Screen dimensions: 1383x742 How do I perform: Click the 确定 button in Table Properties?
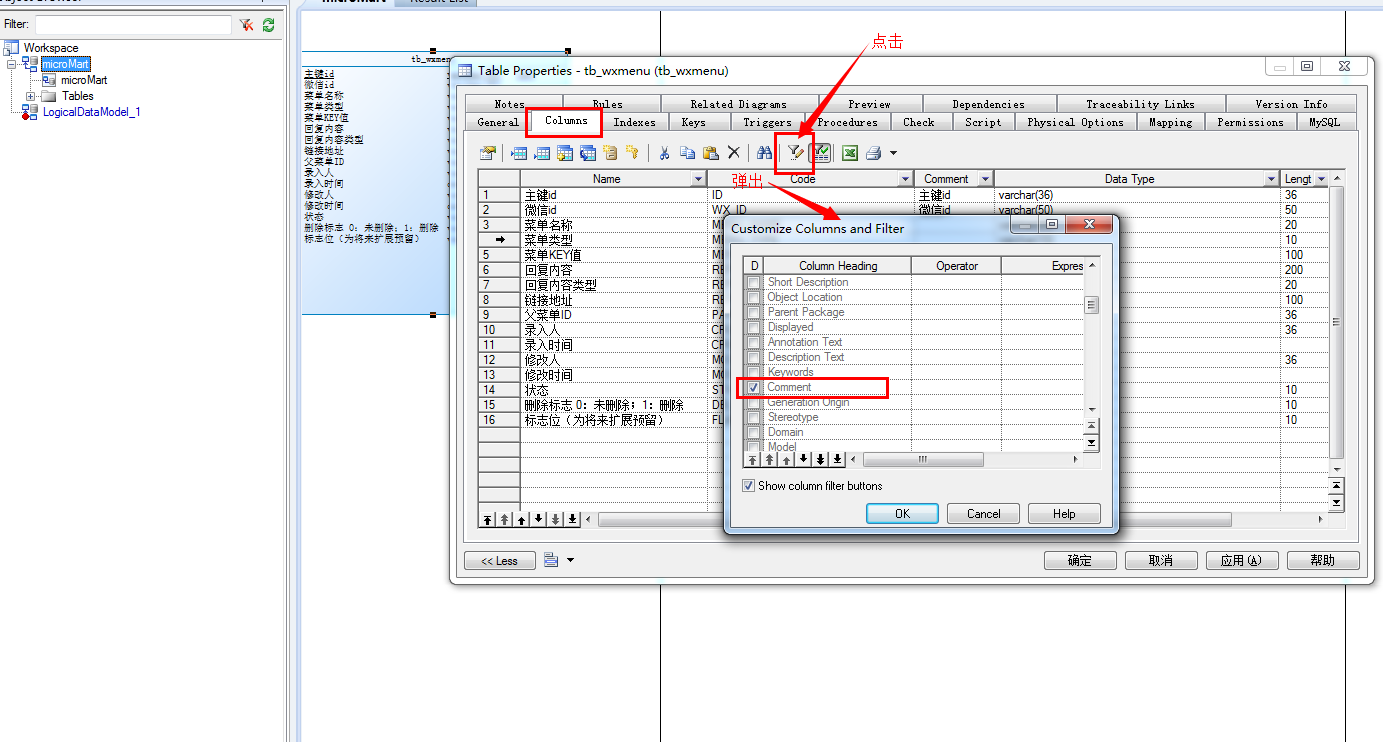pos(1080,560)
